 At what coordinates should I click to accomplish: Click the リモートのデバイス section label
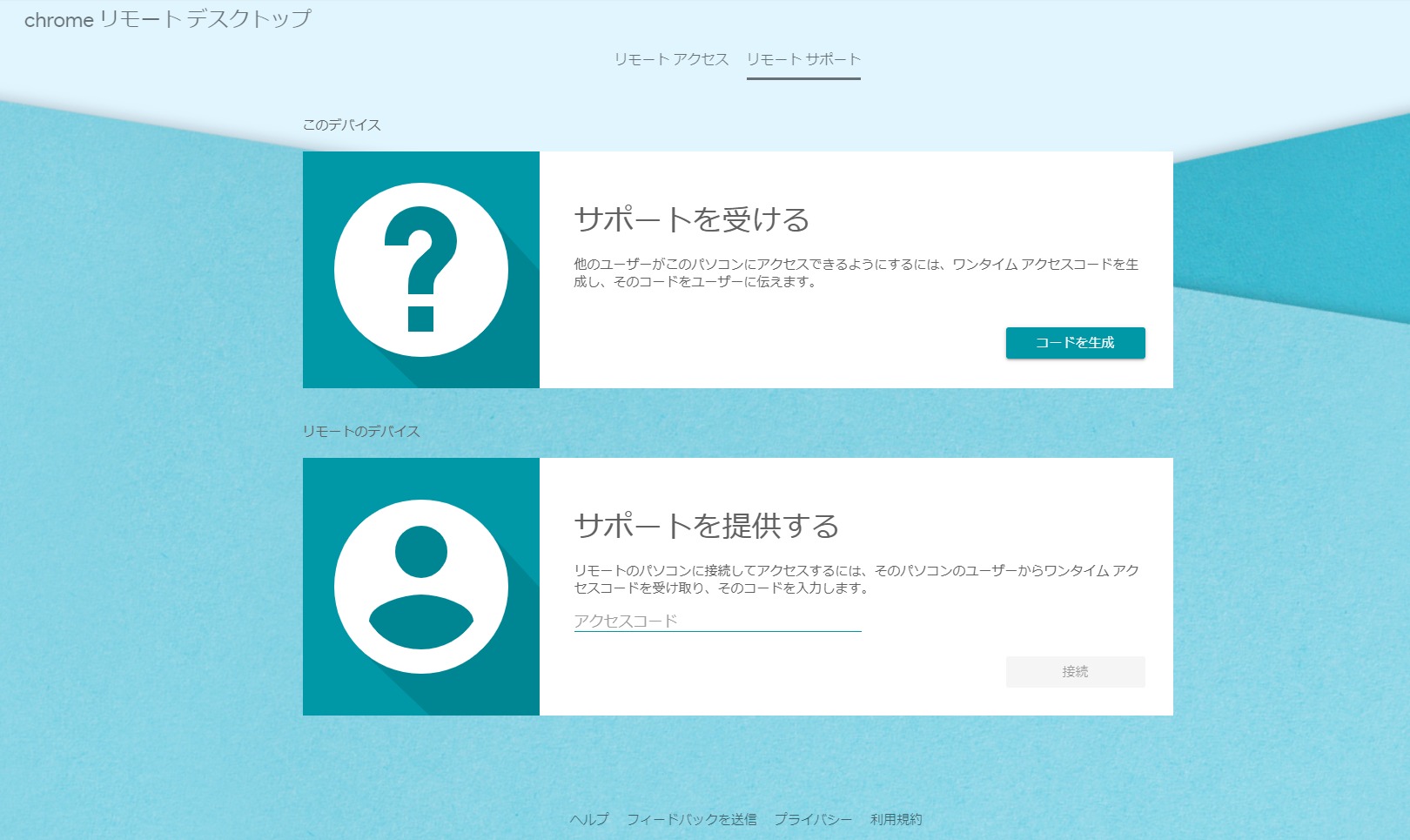(361, 432)
